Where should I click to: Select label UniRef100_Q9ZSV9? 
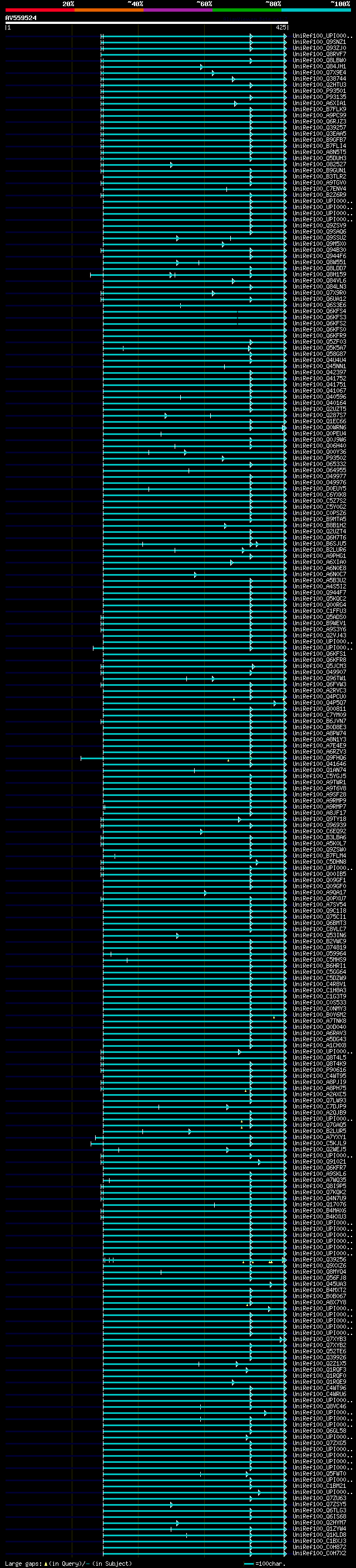point(319,226)
